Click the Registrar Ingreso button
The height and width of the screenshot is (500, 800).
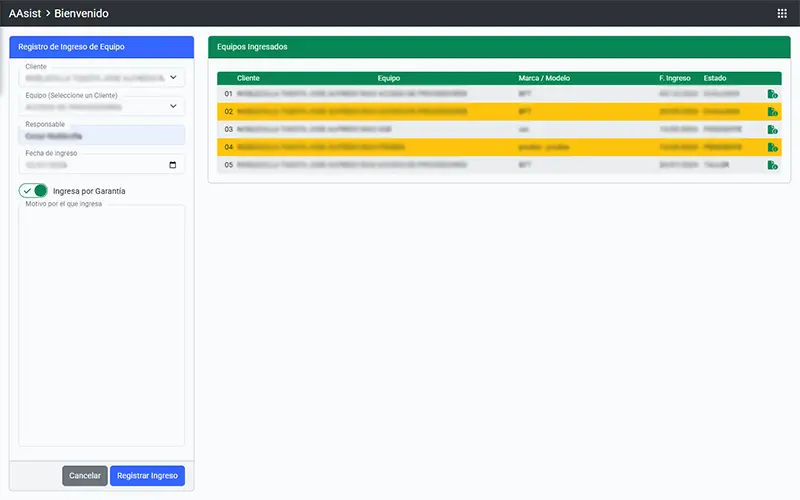[147, 476]
